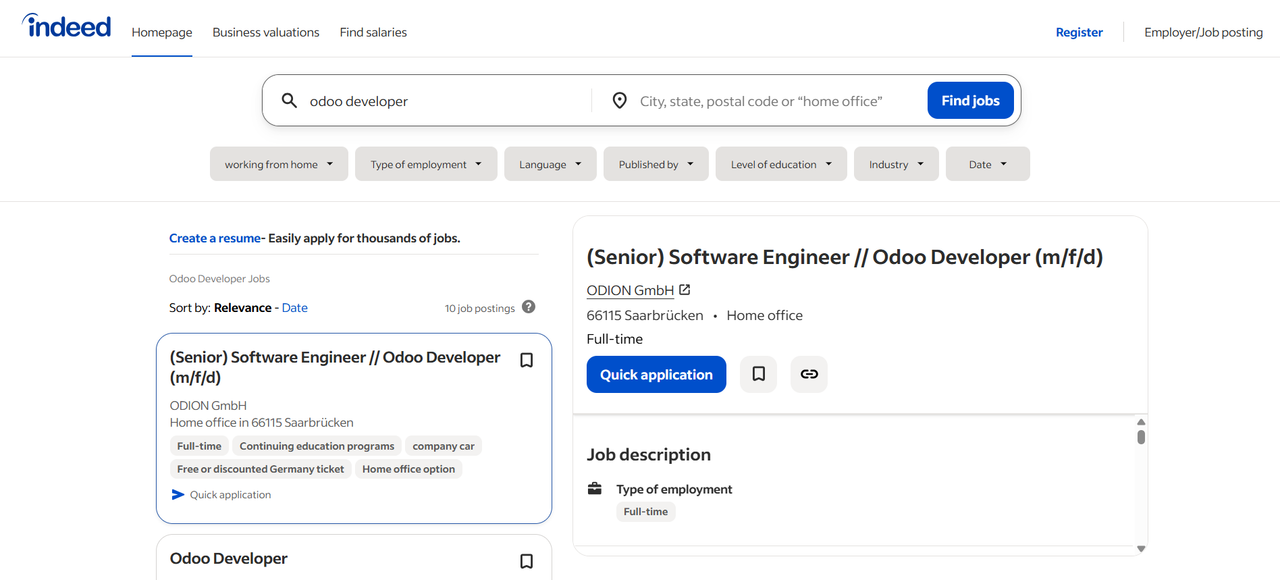
Task: Click the location pin icon
Action: click(619, 101)
